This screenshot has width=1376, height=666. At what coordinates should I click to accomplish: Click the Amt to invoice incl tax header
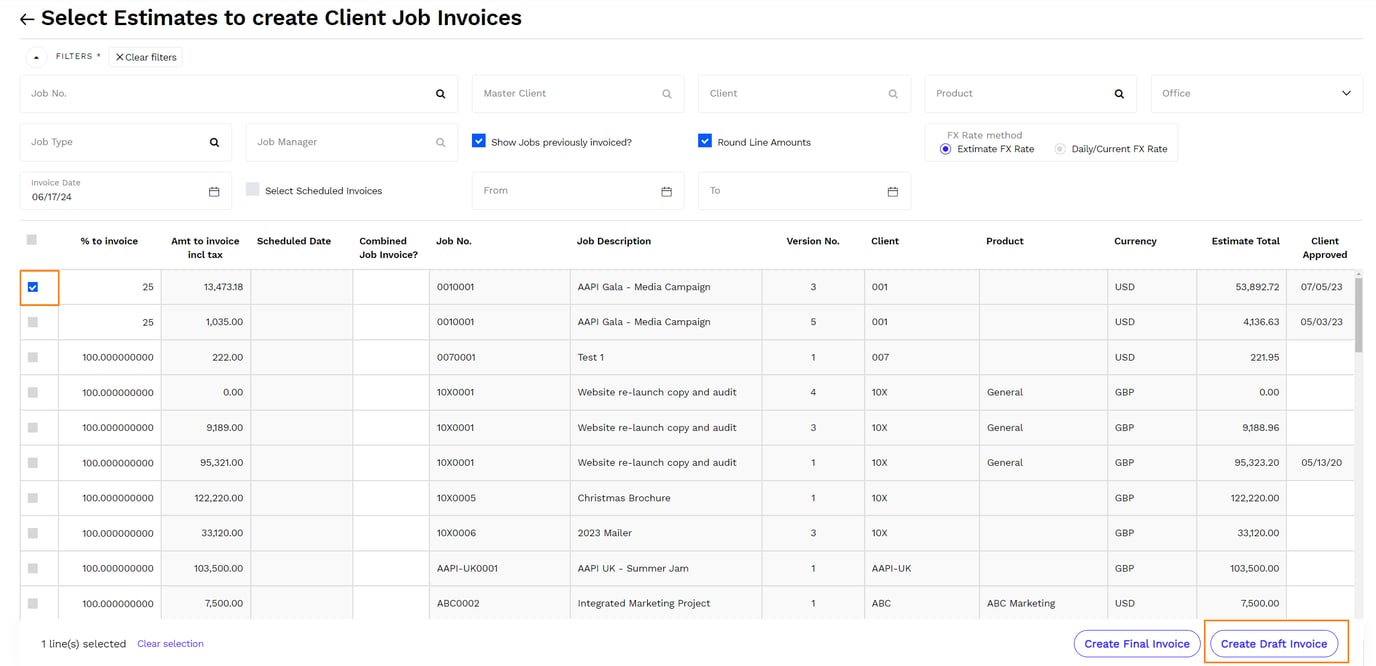coord(205,248)
